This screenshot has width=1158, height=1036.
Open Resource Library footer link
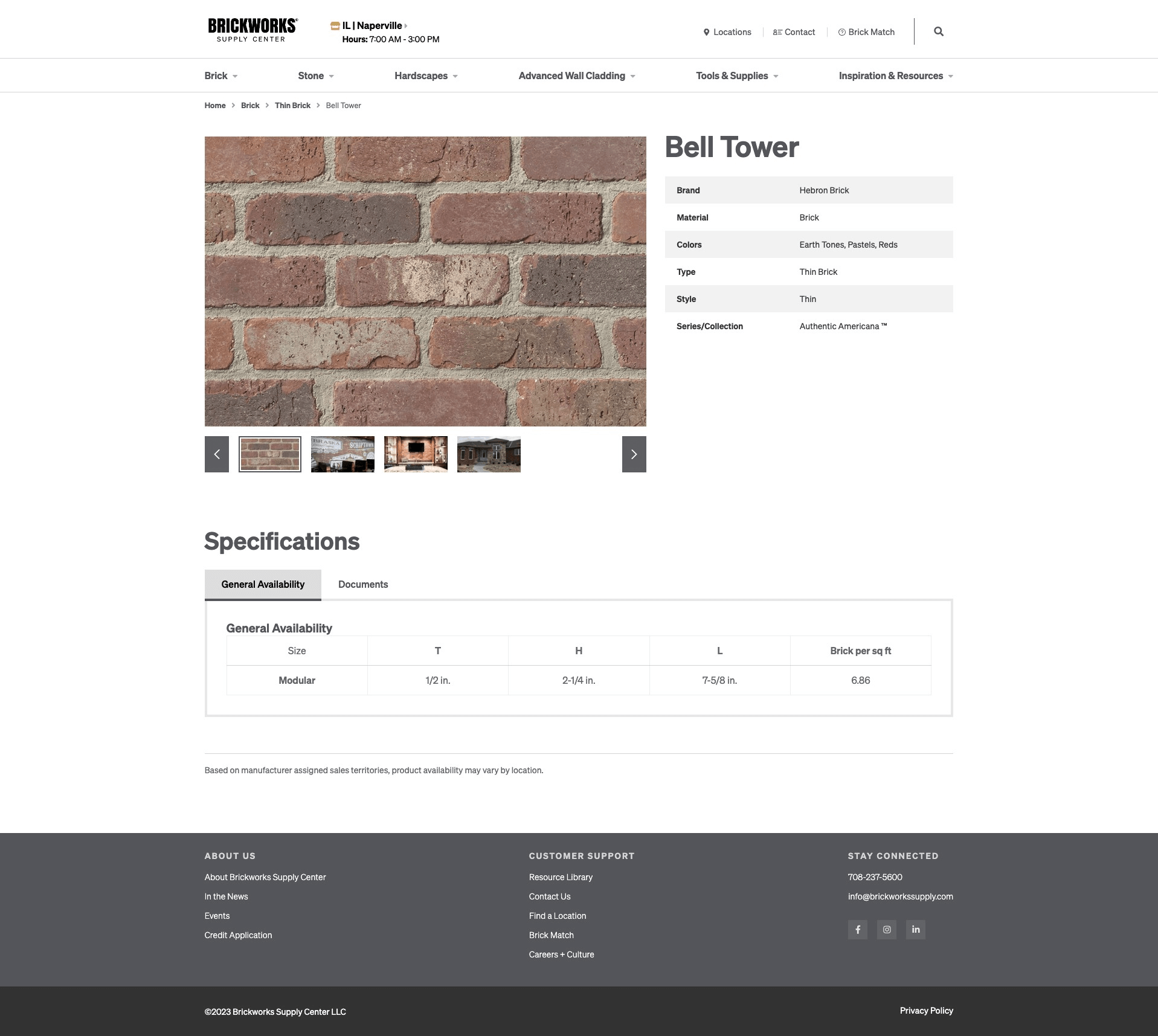tap(561, 877)
